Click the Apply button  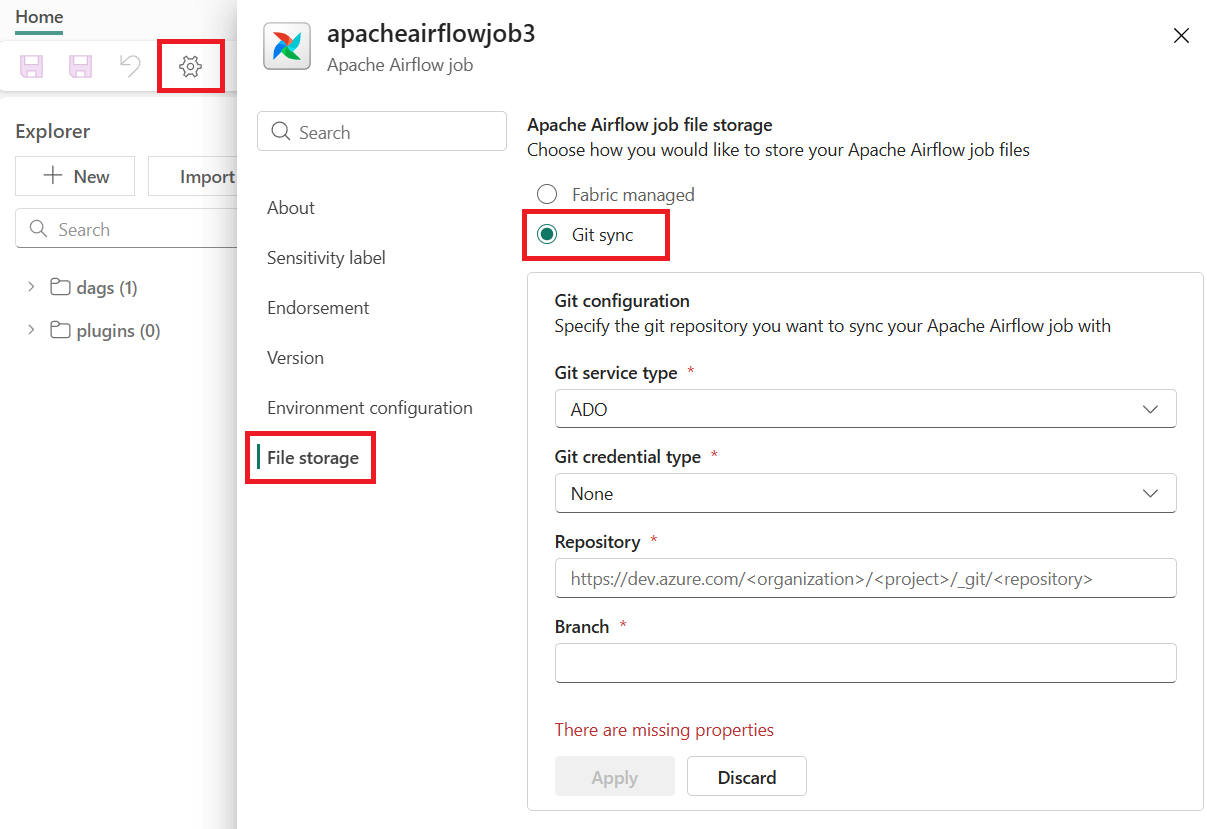(x=615, y=777)
